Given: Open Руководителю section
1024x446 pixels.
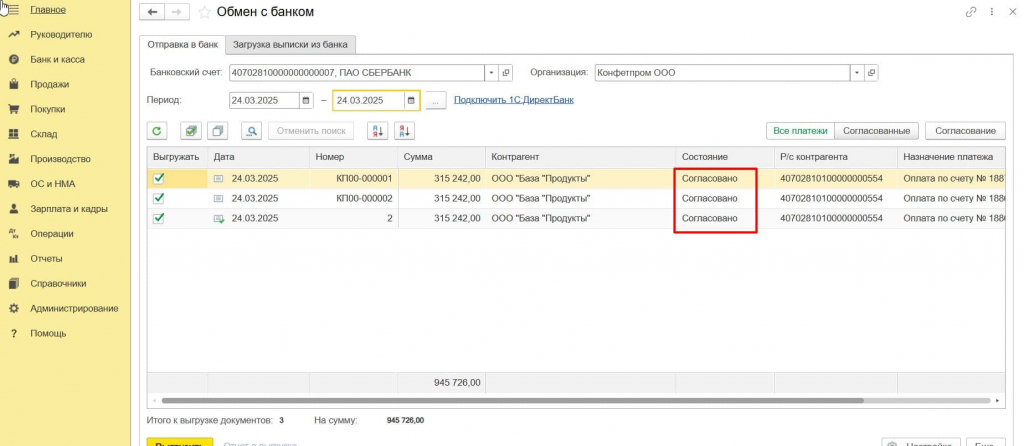Looking at the screenshot, I should tap(61, 35).
